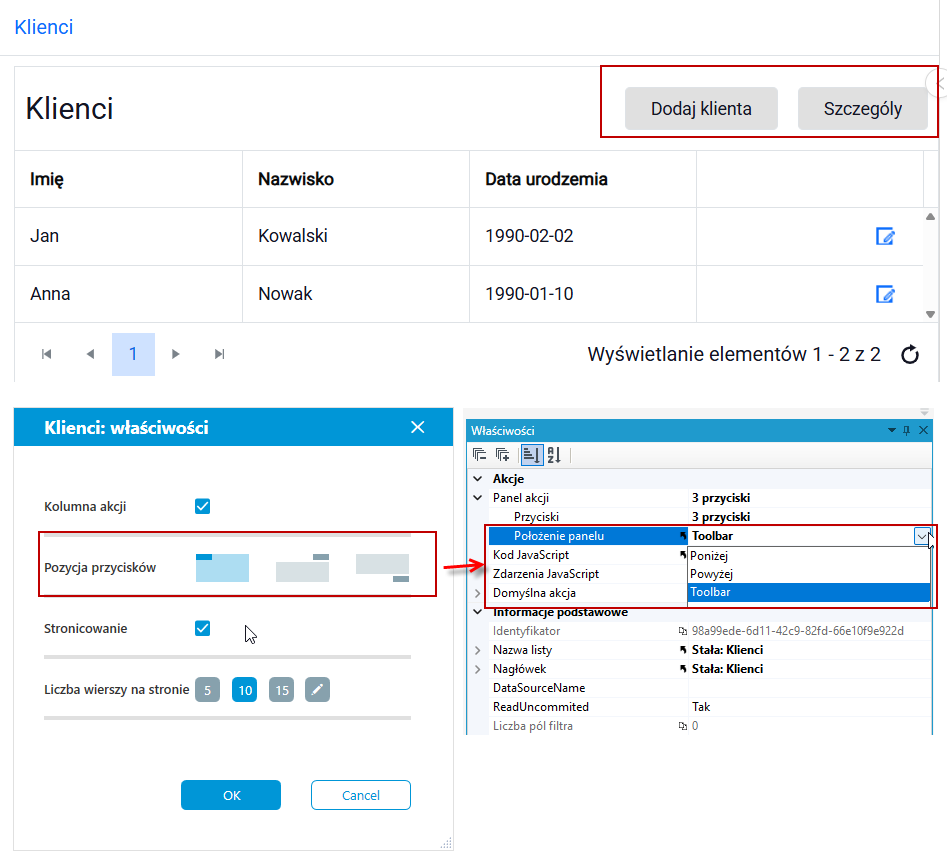
Task: Open the Położenie panelu dropdown arrow
Action: (922, 536)
